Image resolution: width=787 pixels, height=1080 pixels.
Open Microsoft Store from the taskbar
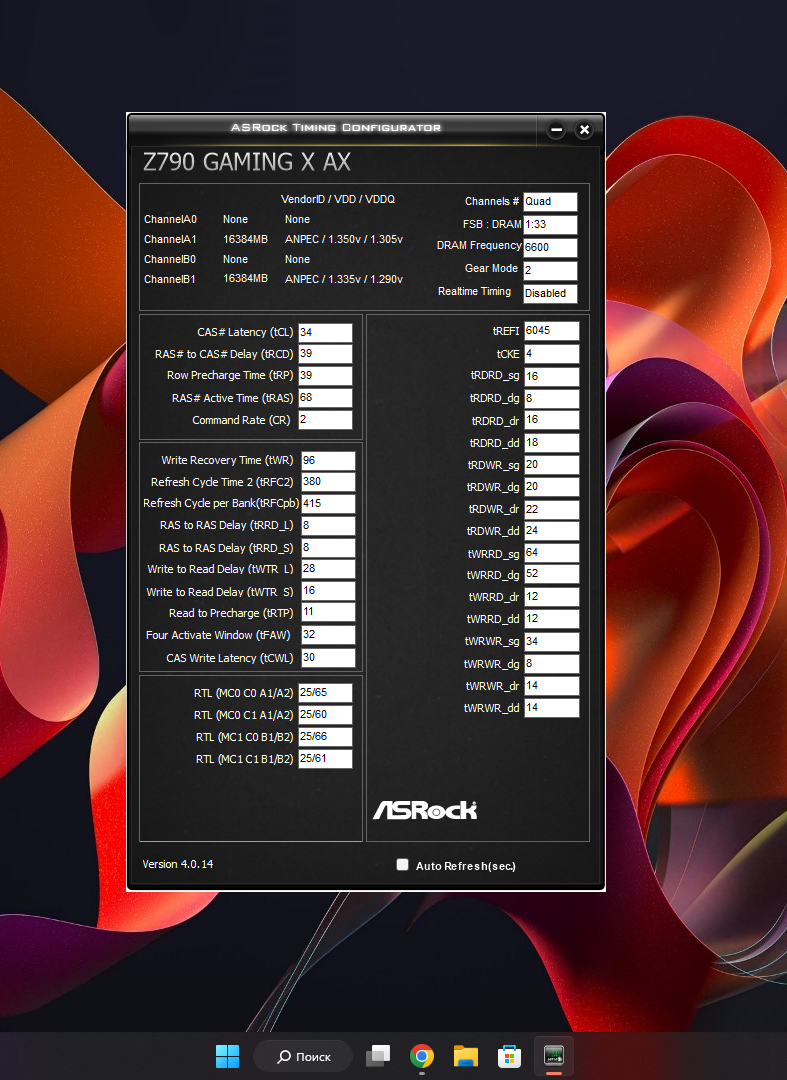point(510,1056)
